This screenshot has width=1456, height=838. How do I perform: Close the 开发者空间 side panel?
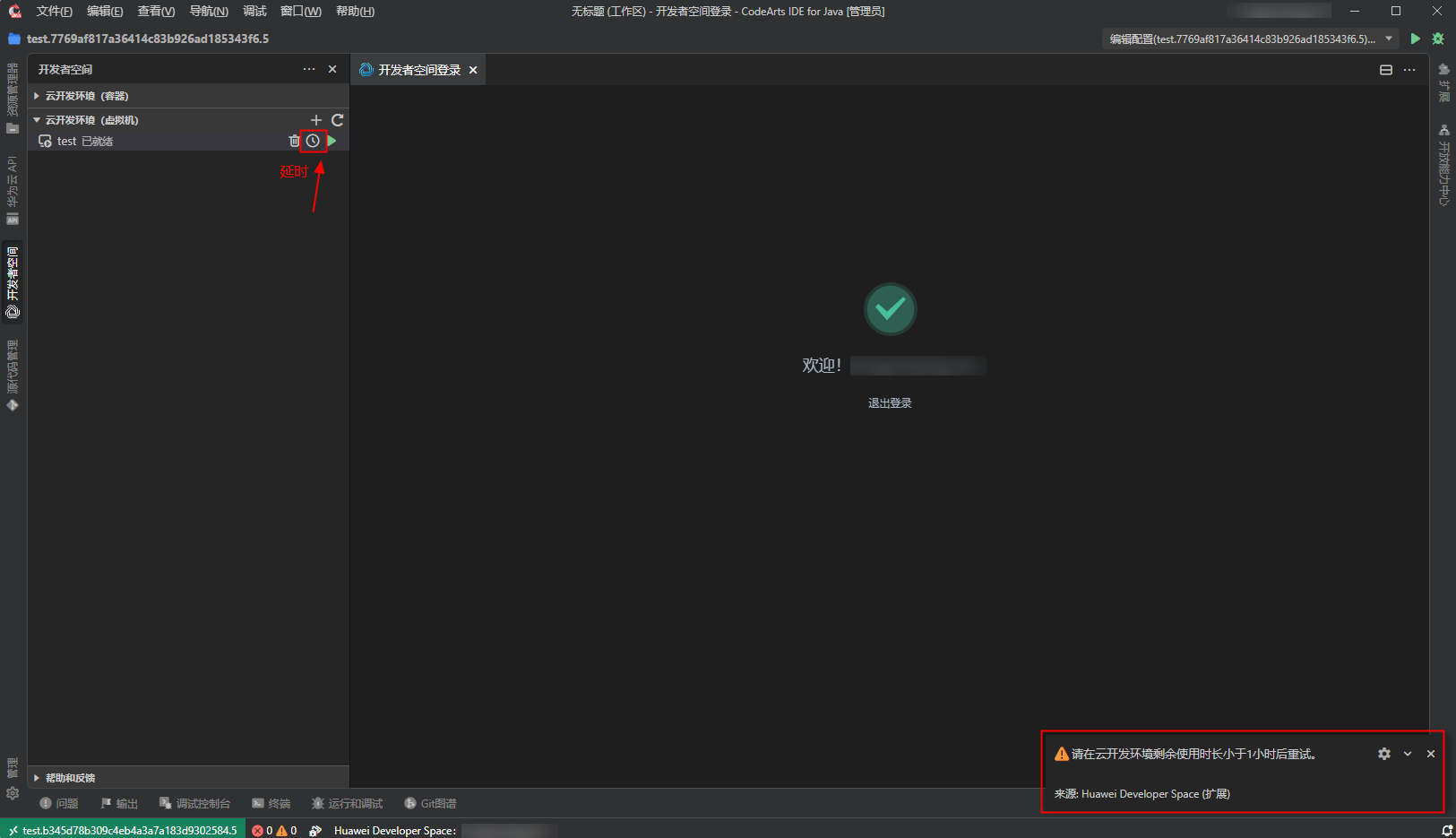332,69
